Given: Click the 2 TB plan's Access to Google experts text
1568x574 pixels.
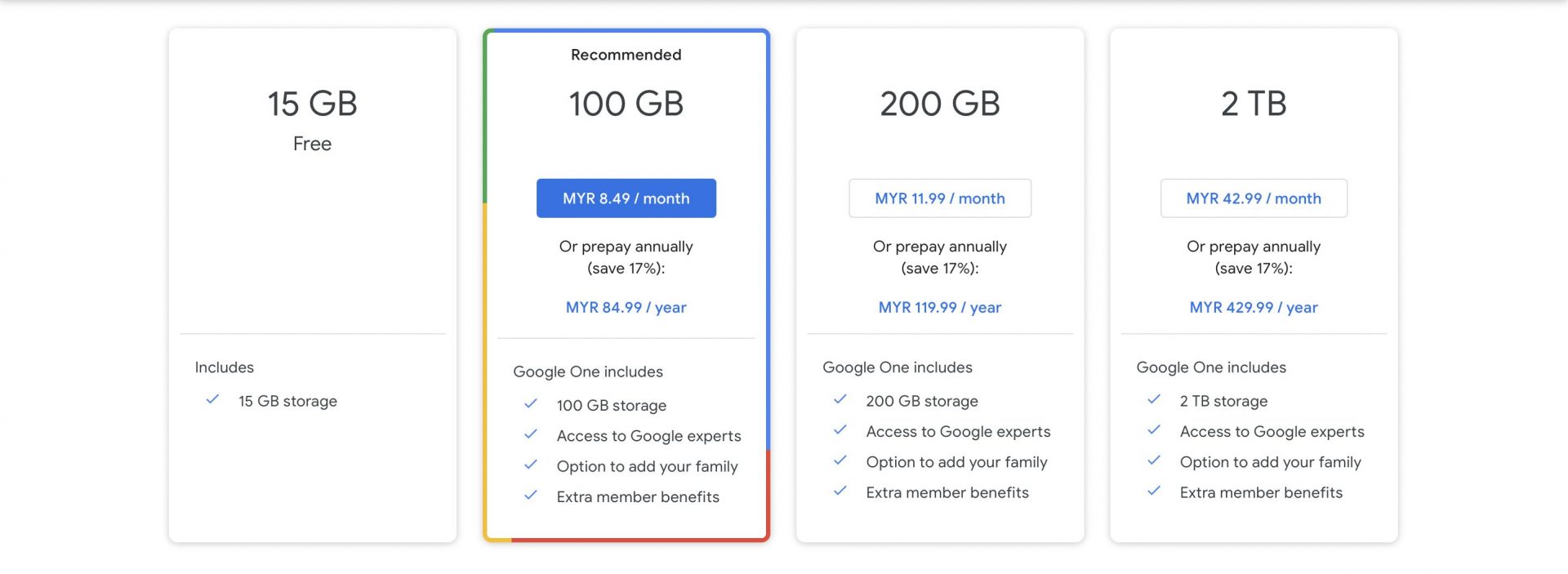Looking at the screenshot, I should 1272,432.
